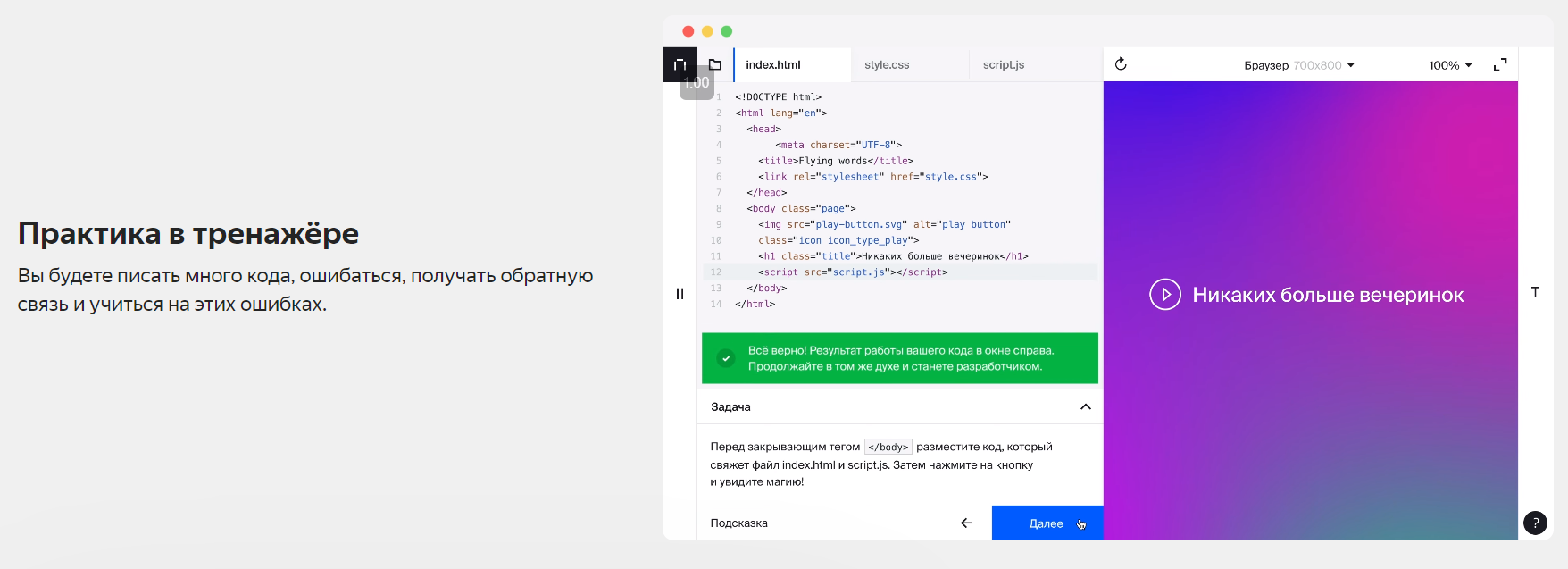Click the '<!DOCTYPE html>' code line
This screenshot has width=1568, height=569.
coord(778,97)
